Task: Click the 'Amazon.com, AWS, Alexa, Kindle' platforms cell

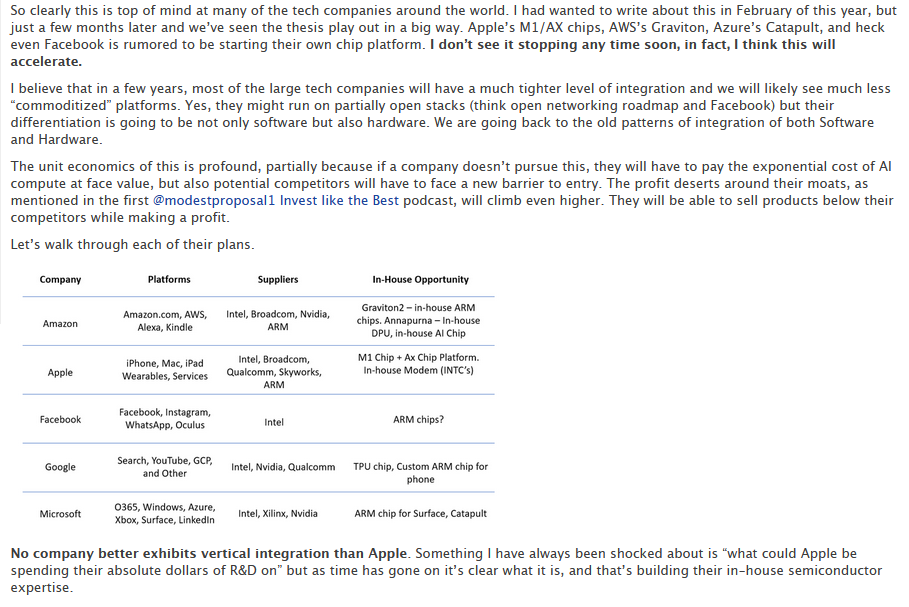Action: 165,321
